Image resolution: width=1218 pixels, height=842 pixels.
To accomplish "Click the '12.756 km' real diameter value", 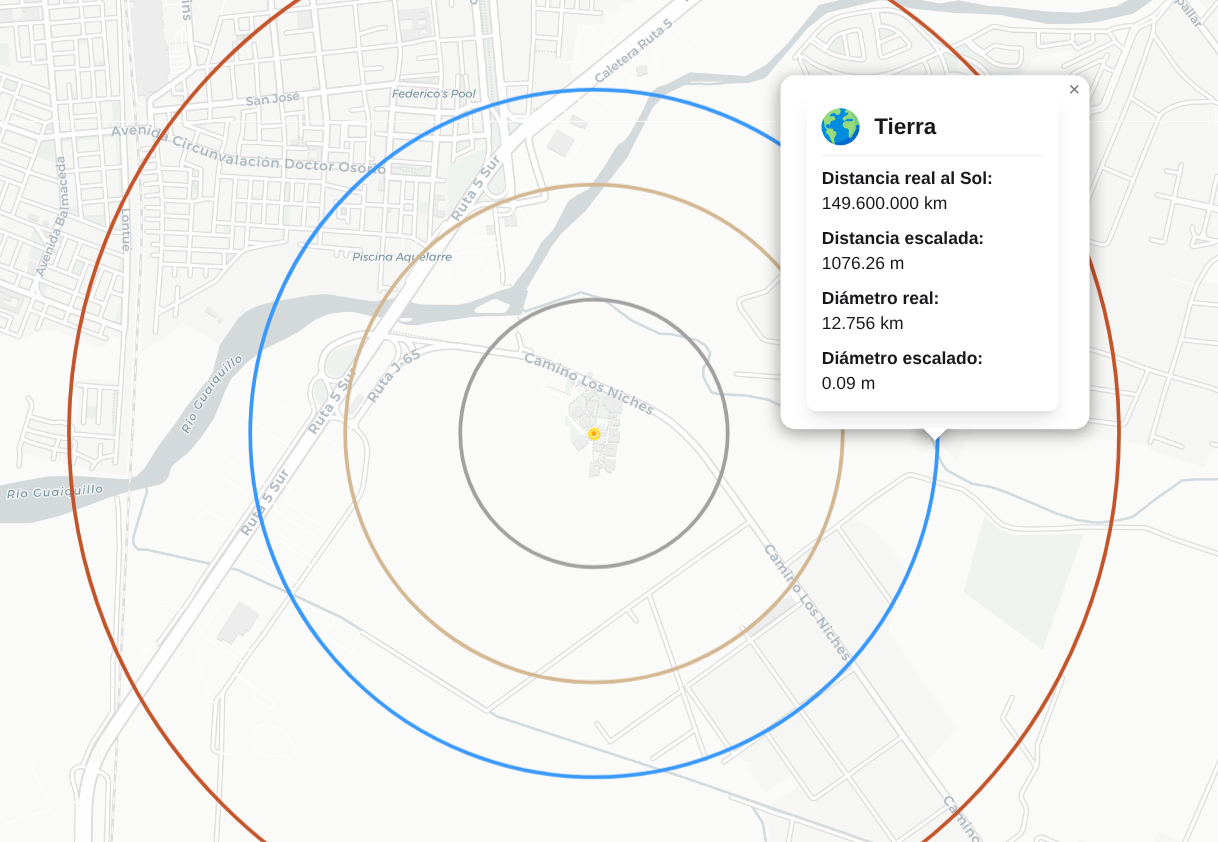I will click(x=862, y=323).
